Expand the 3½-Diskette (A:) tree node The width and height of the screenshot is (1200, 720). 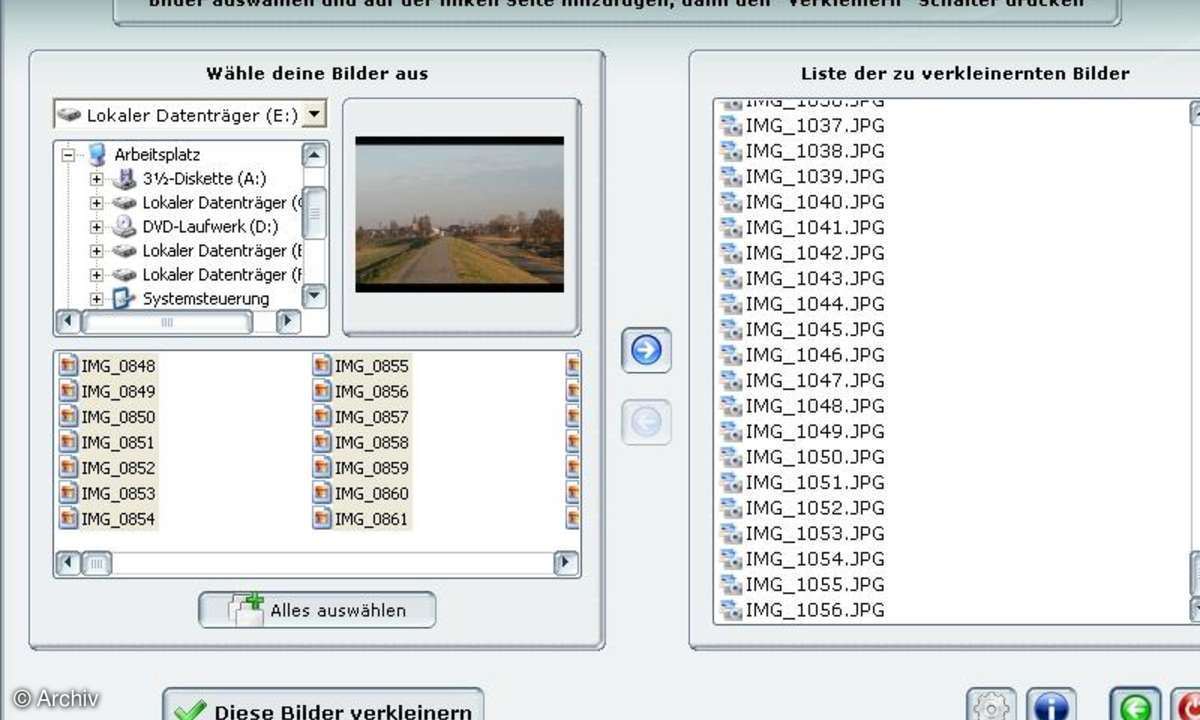[97, 180]
